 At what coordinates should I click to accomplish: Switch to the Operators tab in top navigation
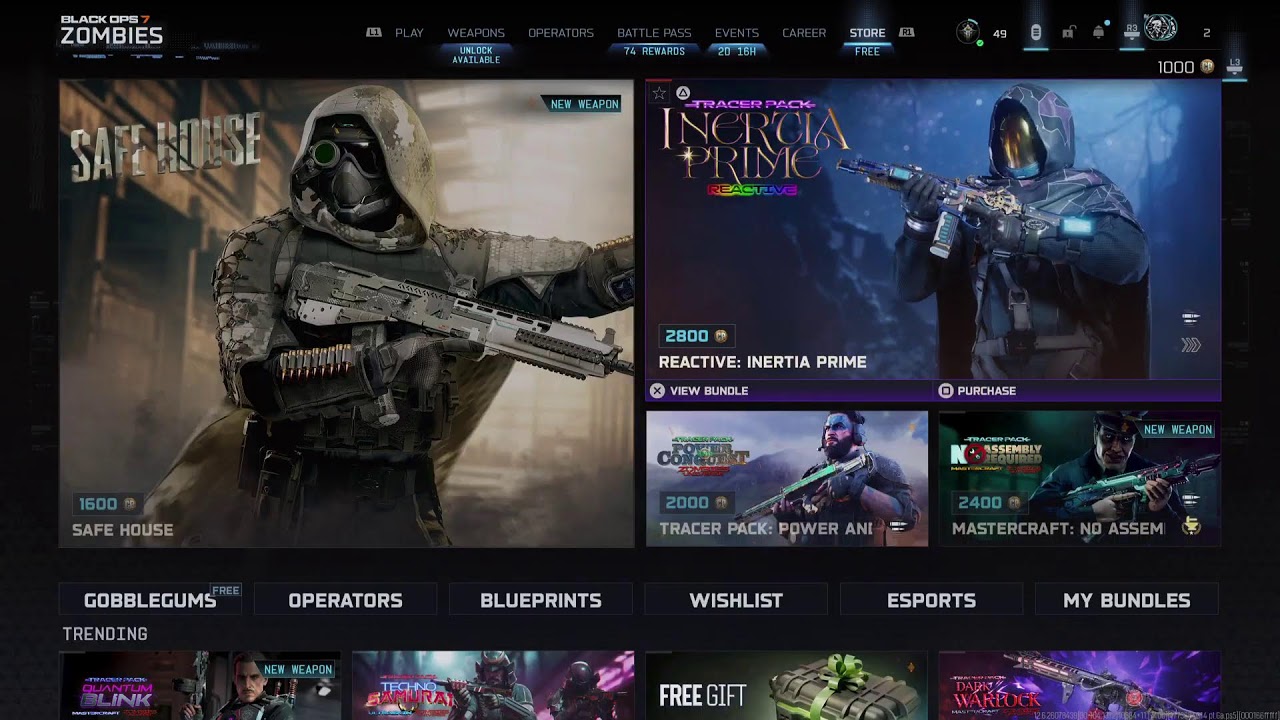pos(561,33)
